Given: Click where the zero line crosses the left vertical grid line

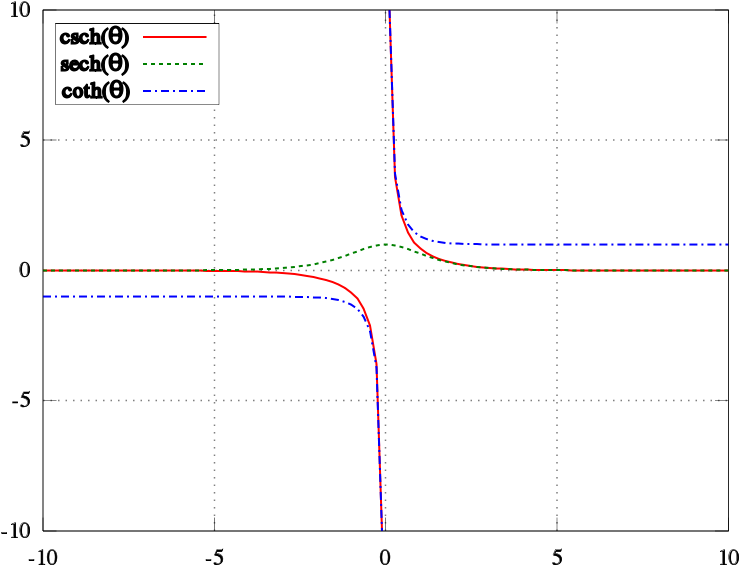Looking at the screenshot, I should tap(214, 270).
